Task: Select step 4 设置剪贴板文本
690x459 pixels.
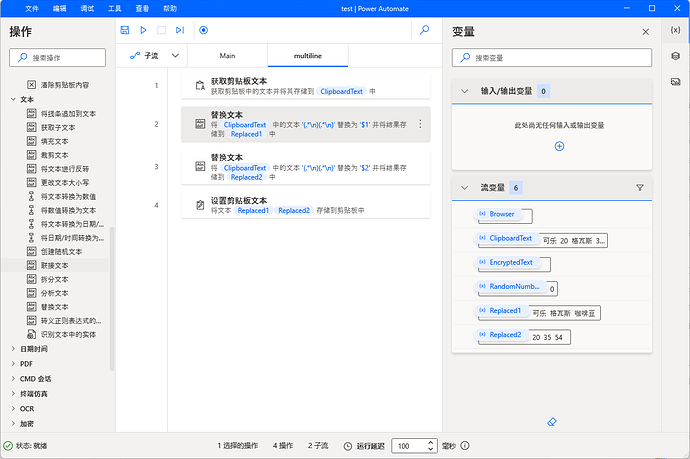Action: (305, 205)
